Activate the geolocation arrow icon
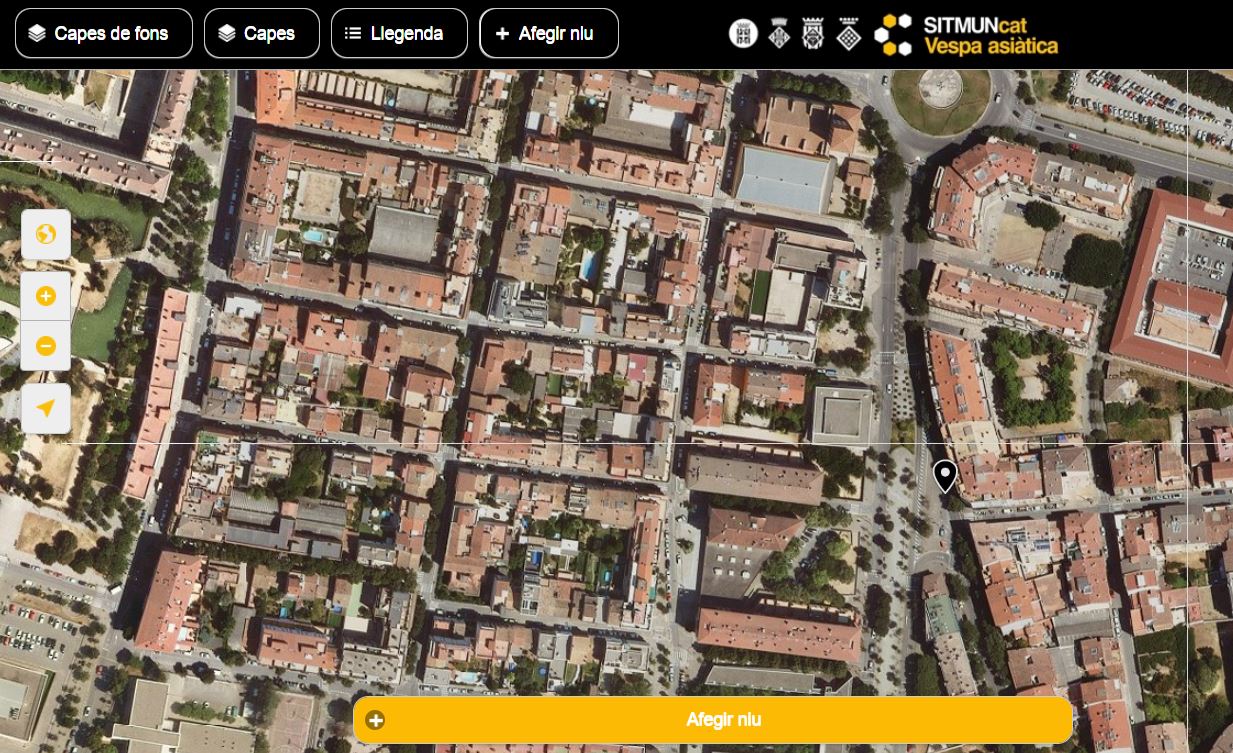Image resolution: width=1233 pixels, height=753 pixels. click(x=46, y=408)
